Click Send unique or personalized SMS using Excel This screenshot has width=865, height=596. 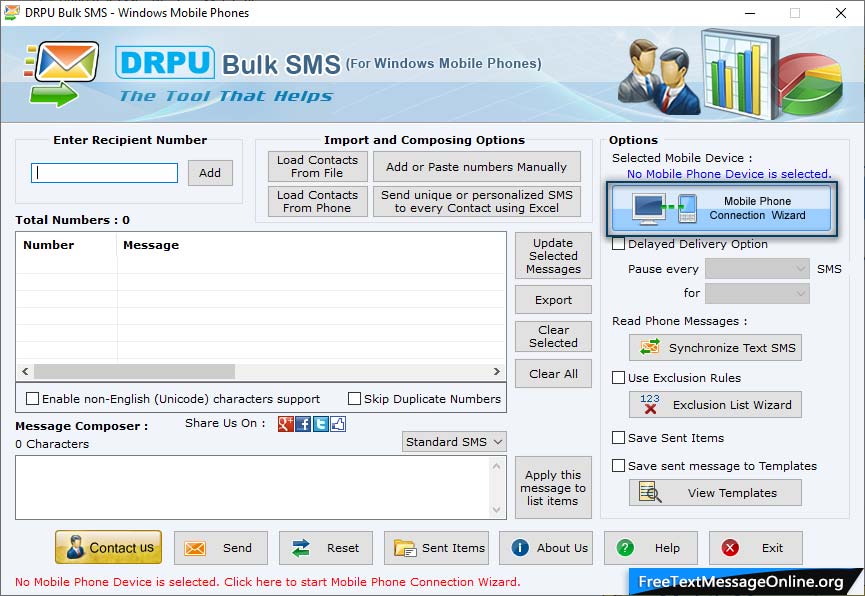point(477,201)
